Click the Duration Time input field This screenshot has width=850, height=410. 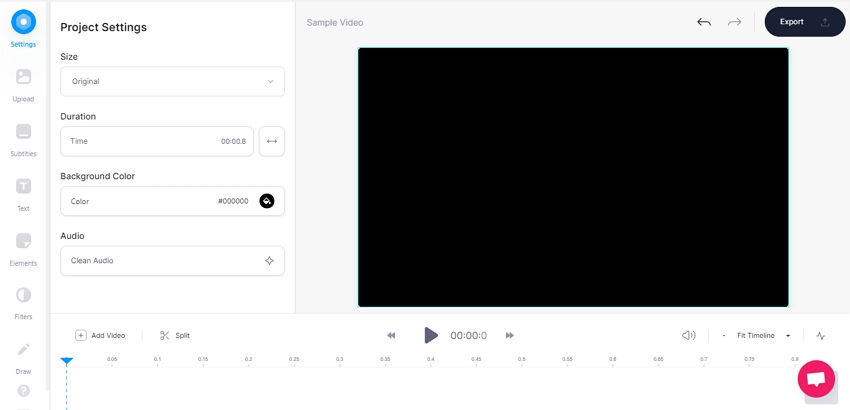click(157, 141)
